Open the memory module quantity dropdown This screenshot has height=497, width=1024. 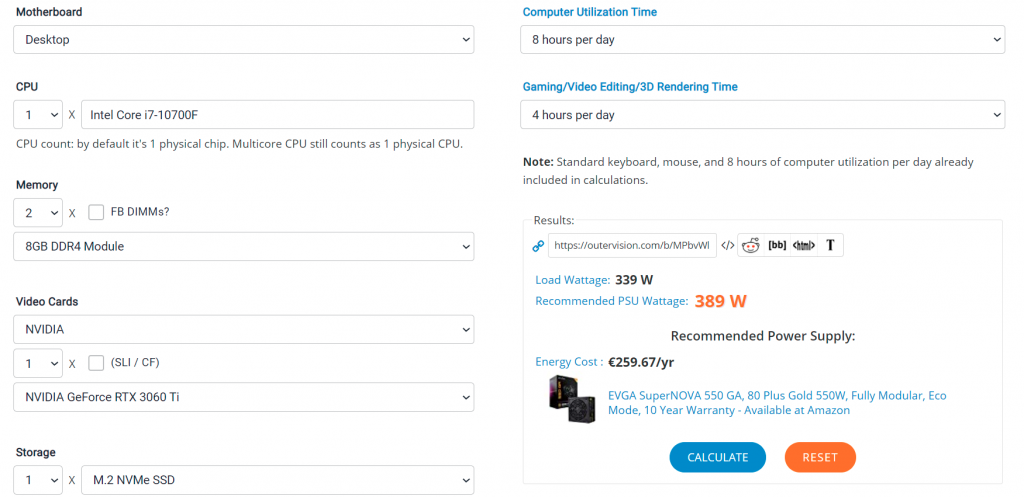(x=38, y=212)
